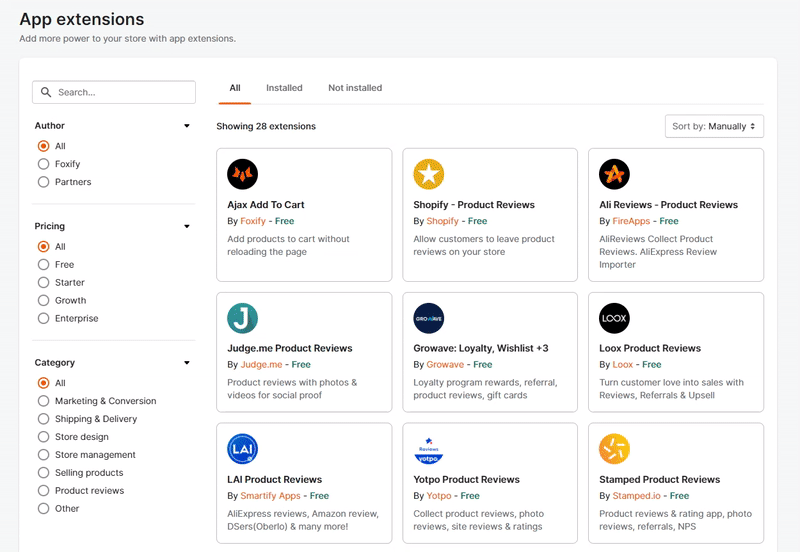Choose the Growth pricing option
This screenshot has height=552, width=800.
[x=43, y=300]
